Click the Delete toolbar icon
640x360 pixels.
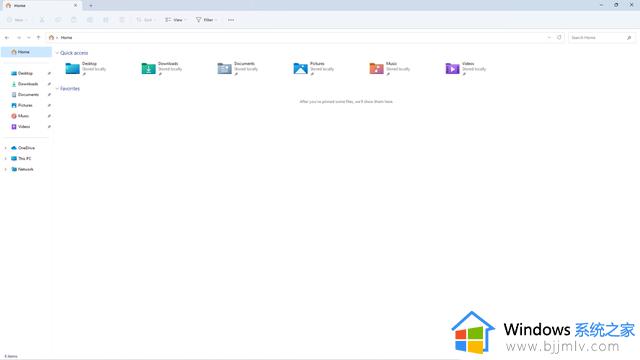pyautogui.click(x=122, y=20)
